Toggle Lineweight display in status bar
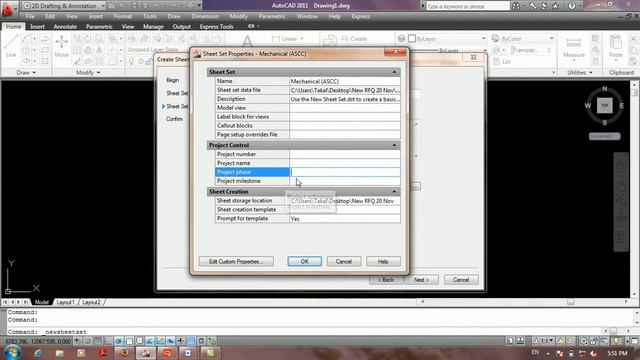Viewport: 640px width, 360px height. (x=180, y=341)
